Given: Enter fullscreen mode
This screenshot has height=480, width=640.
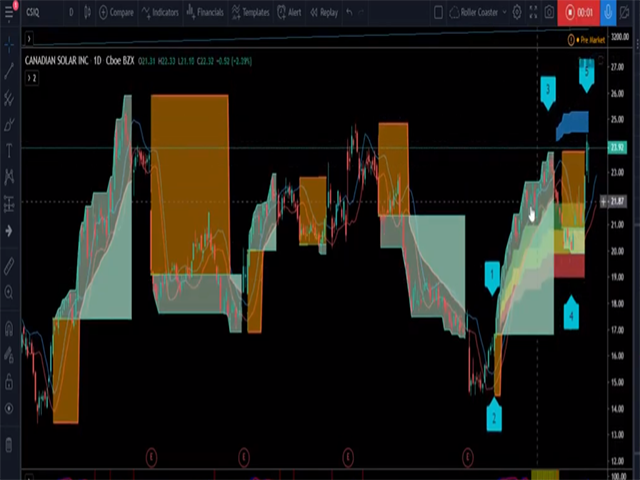Looking at the screenshot, I should [x=533, y=13].
